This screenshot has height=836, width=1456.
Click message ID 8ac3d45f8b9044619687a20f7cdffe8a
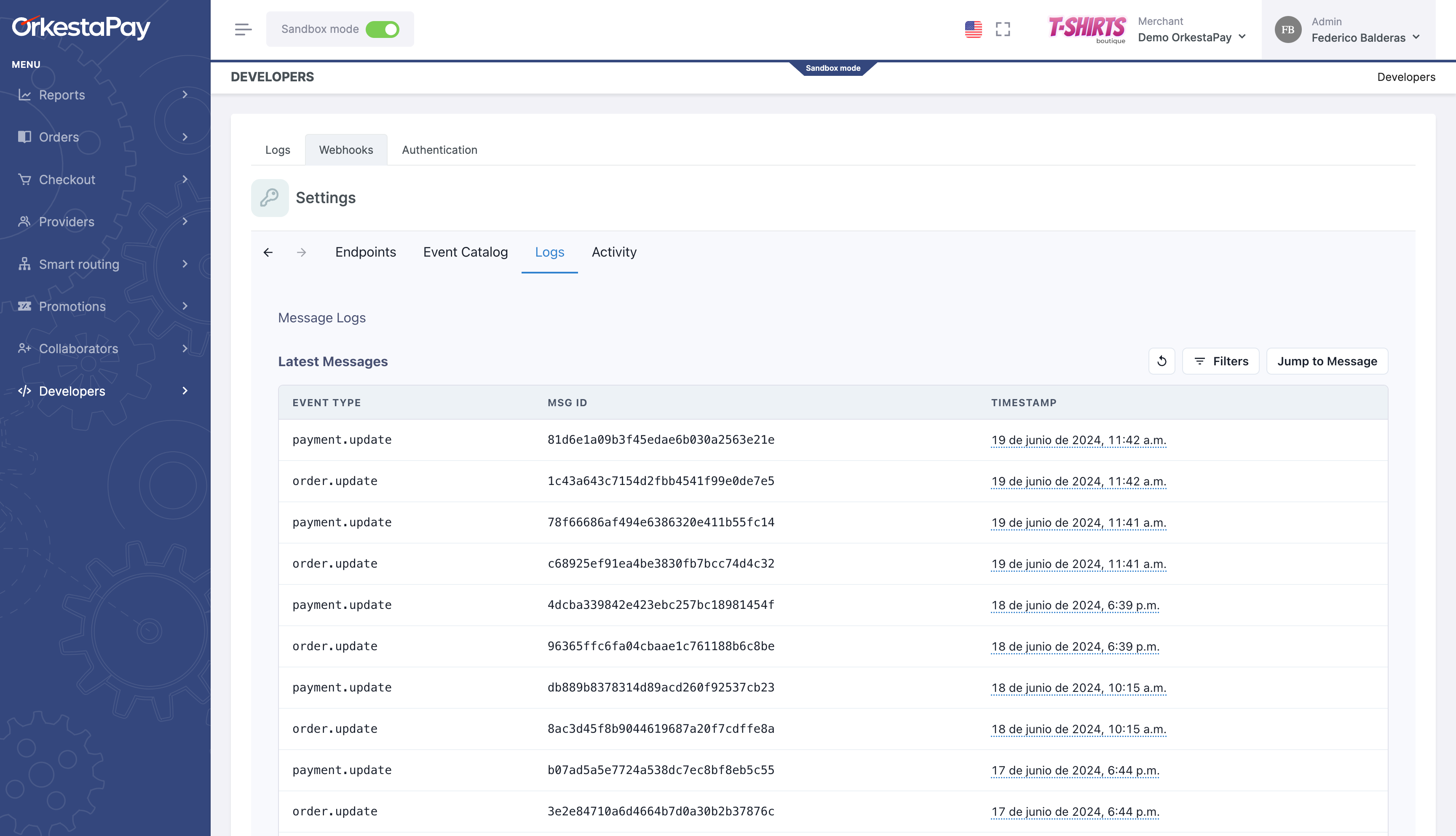[x=661, y=729]
